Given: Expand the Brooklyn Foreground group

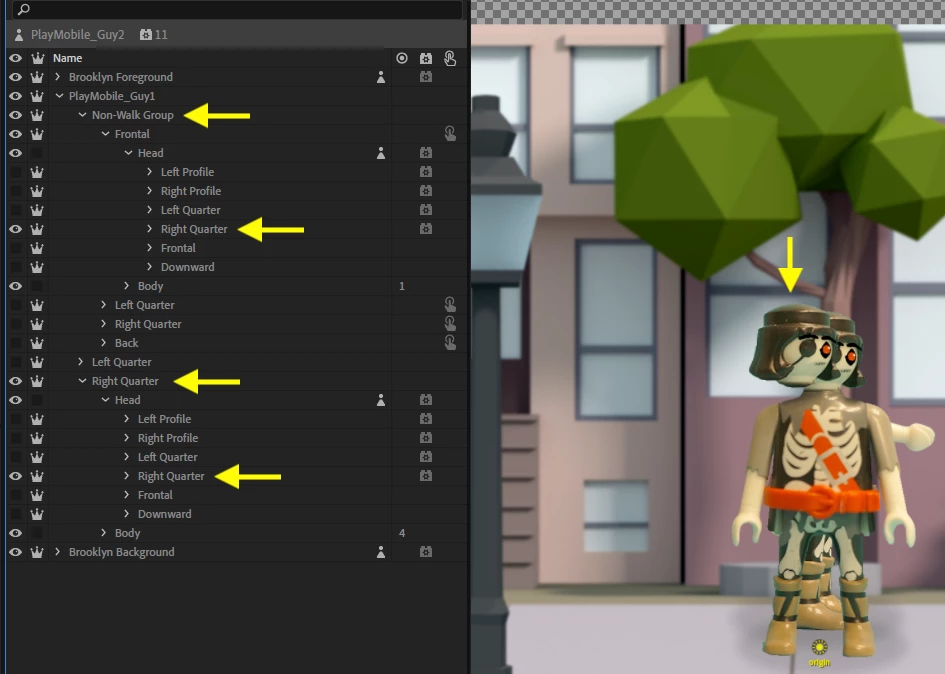Looking at the screenshot, I should 58,77.
